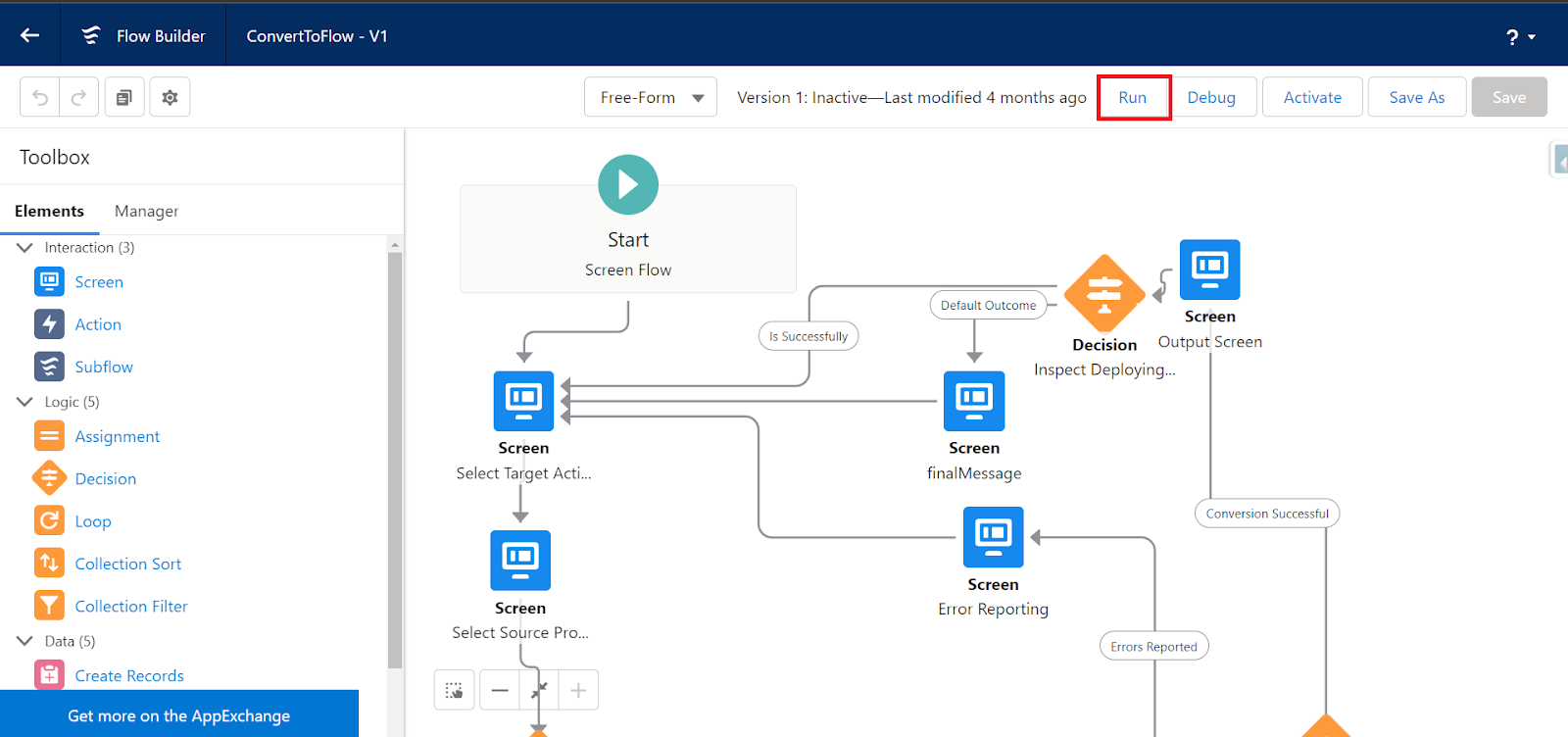Select the Output Screen node
Viewport: 1568px width, 737px height.
click(1210, 270)
